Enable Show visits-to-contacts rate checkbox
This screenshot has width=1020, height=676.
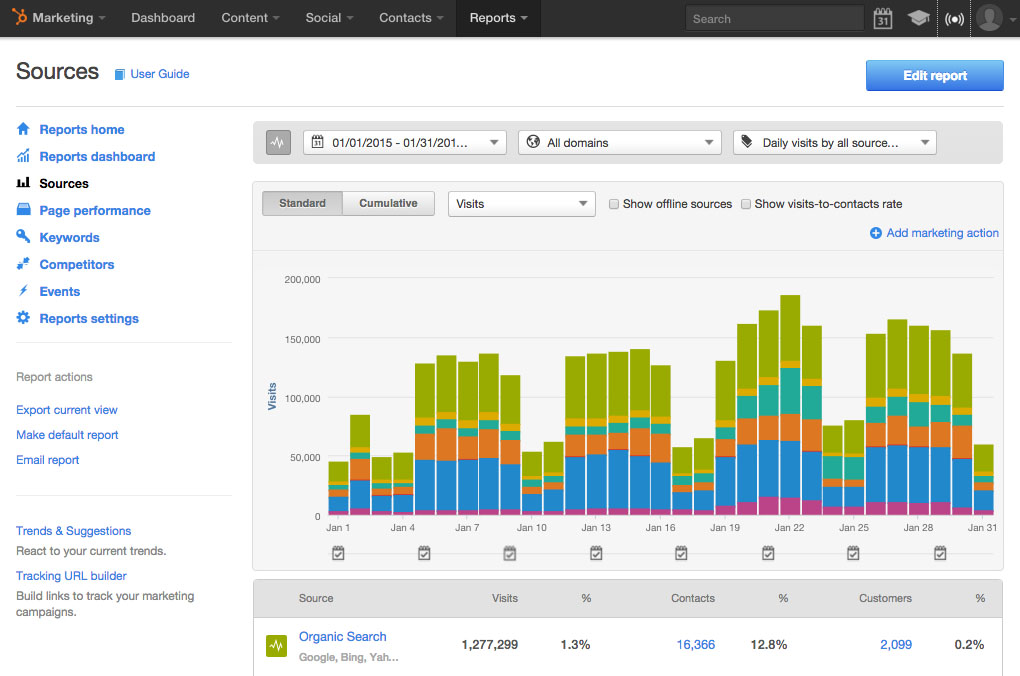[746, 204]
